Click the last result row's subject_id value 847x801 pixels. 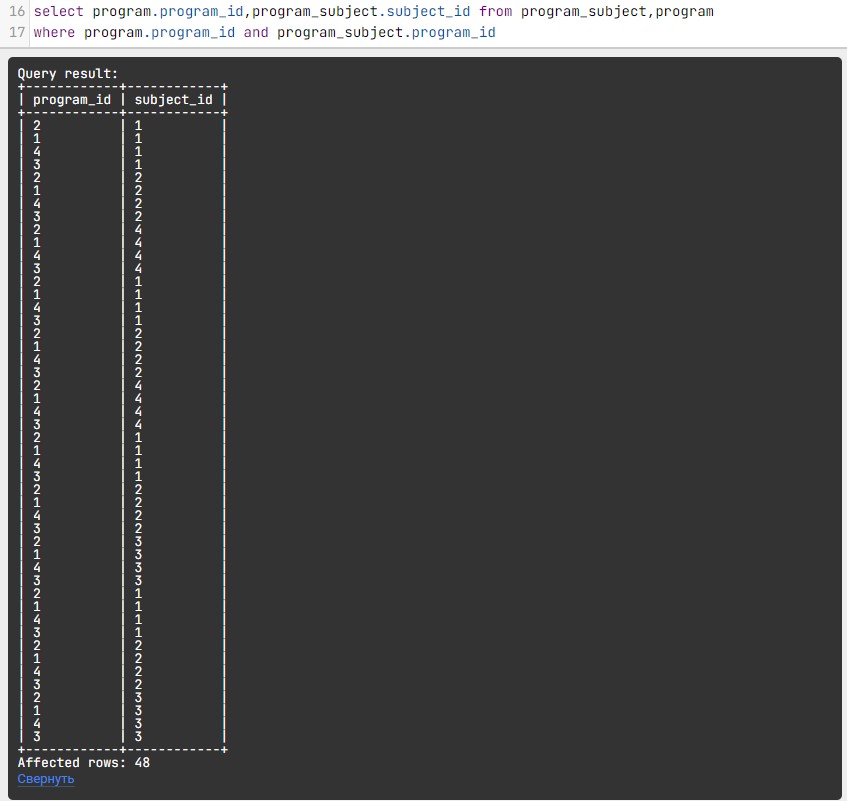[x=138, y=736]
